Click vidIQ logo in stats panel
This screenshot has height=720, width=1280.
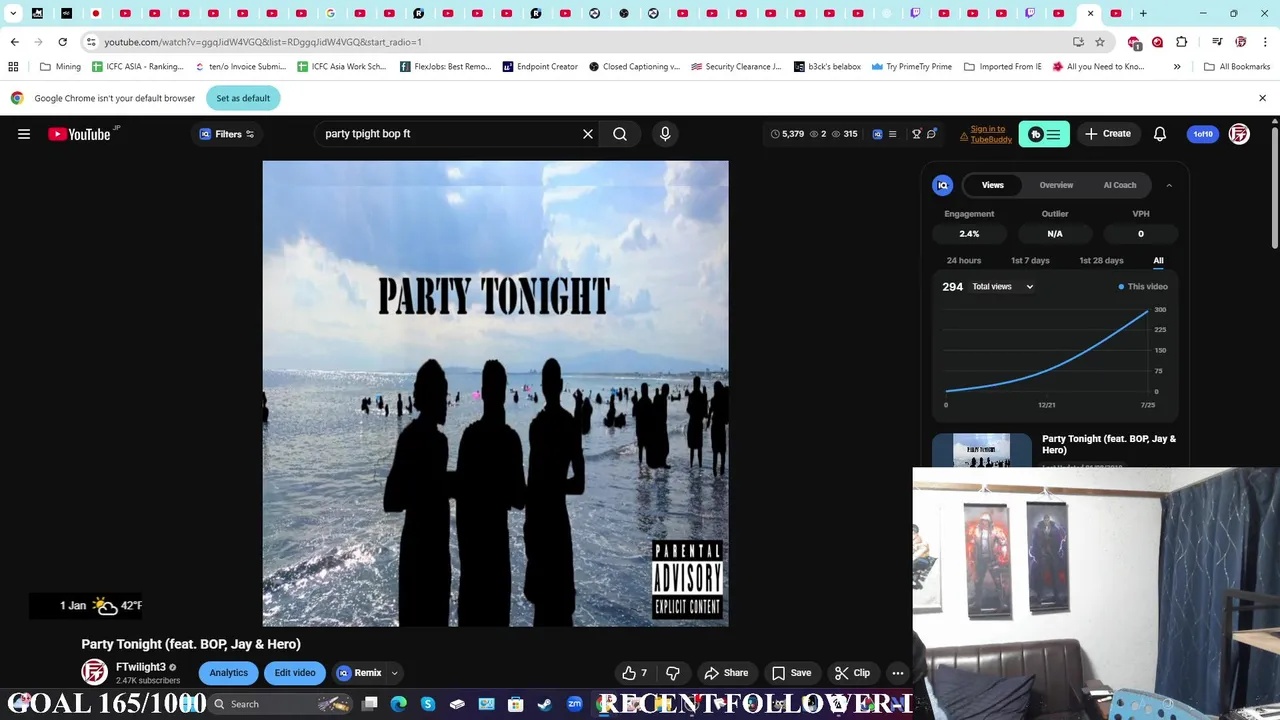942,185
